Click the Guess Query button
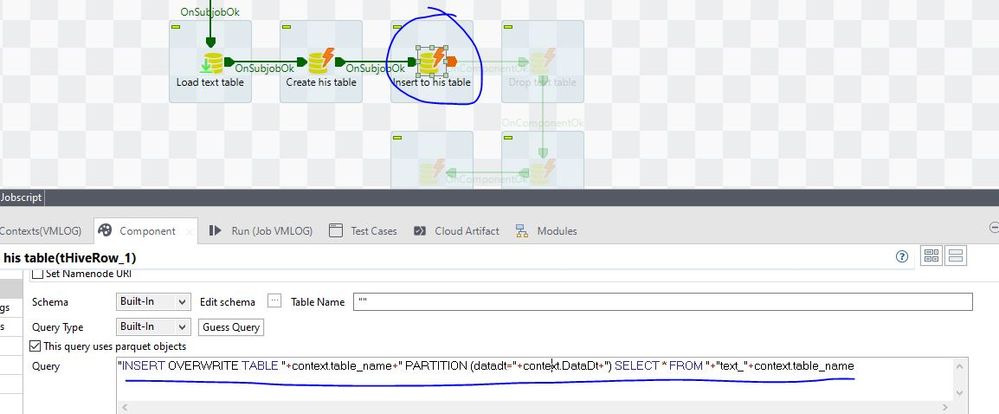The height and width of the screenshot is (414, 999). point(231,327)
